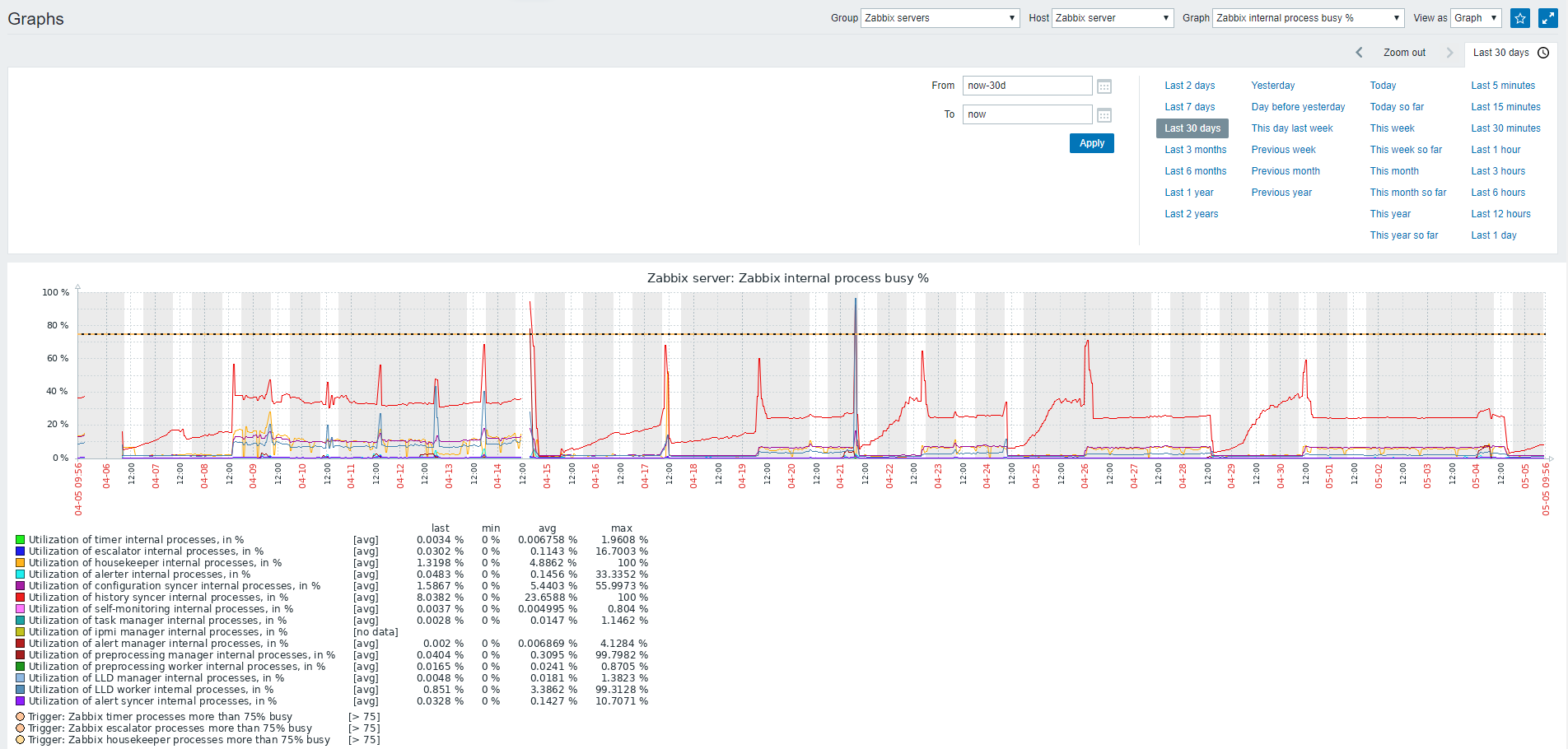The width and height of the screenshot is (1568, 749).
Task: Click the clock icon beside Last 30 days
Action: 1543,53
